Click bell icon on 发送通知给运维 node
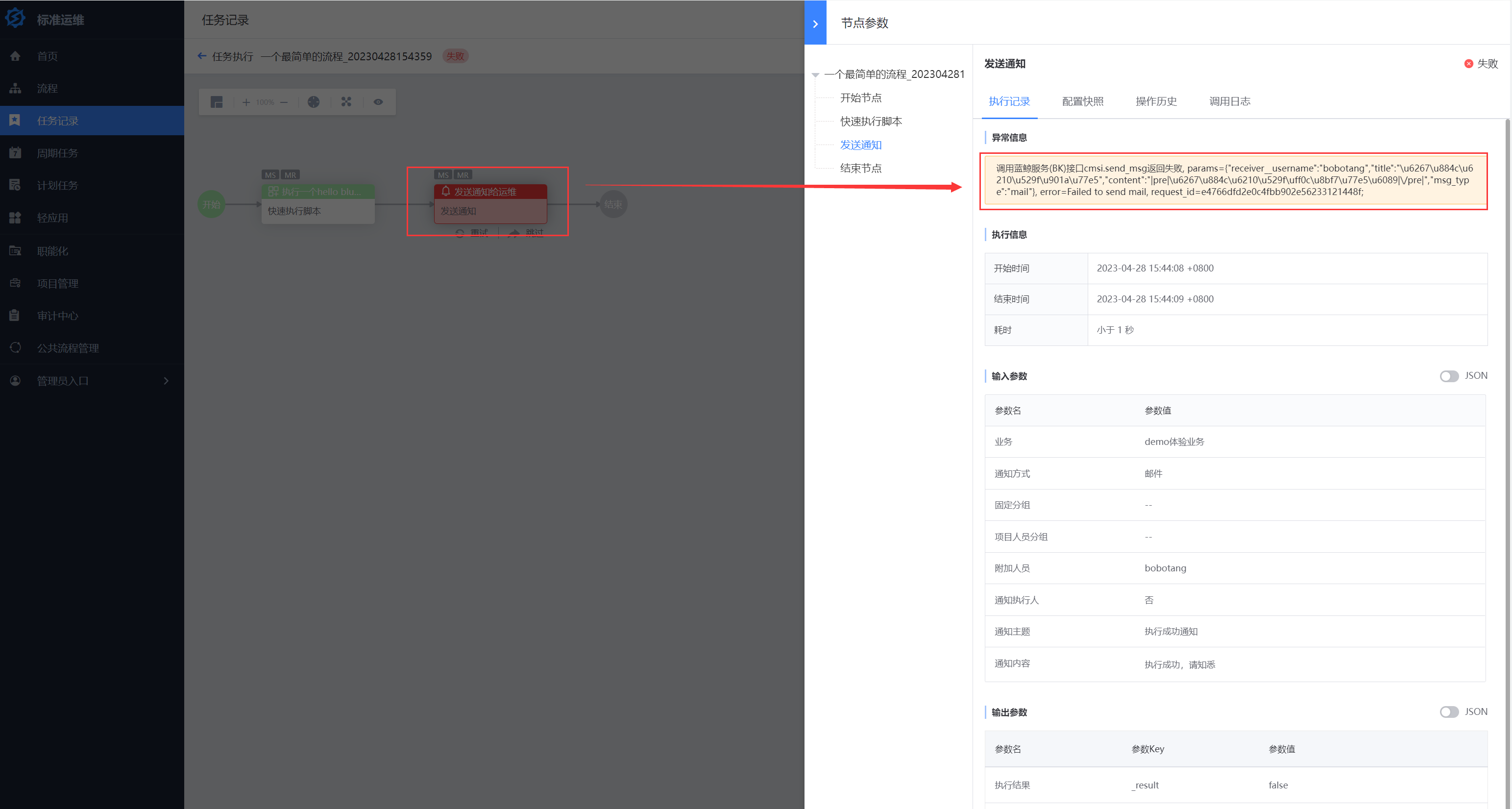This screenshot has height=809, width=1512. (445, 192)
